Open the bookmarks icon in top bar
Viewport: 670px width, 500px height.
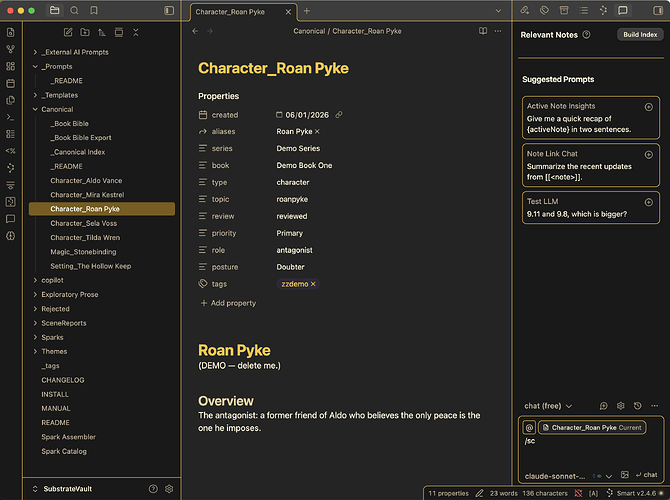click(94, 10)
